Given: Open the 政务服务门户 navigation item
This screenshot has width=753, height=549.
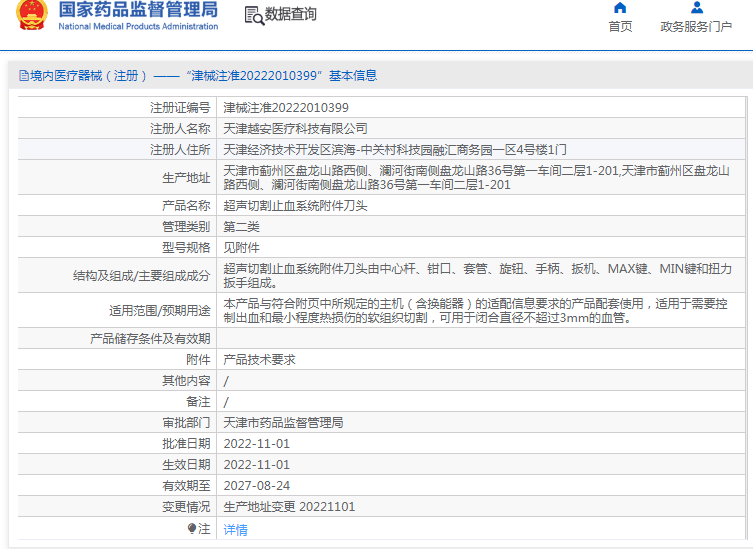Looking at the screenshot, I should 696,27.
